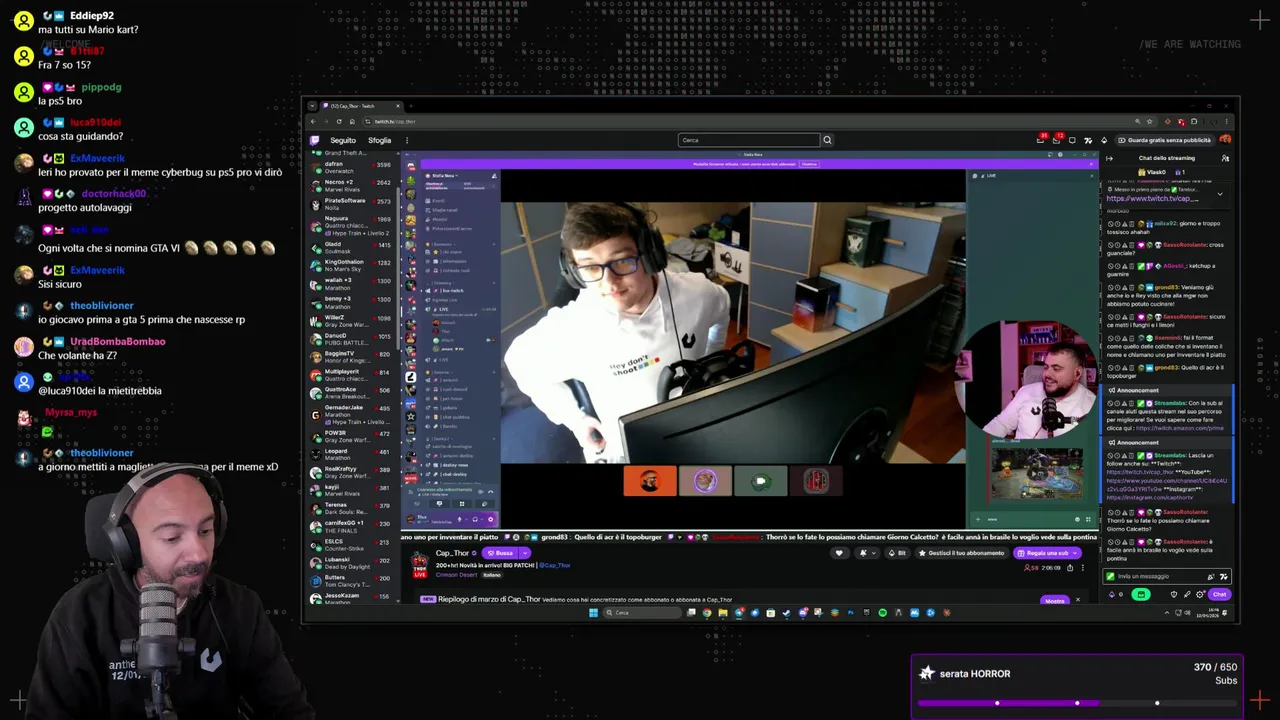Screen dimensions: 1280x720
Task: Open Discord user settings gear in the stream
Action: [x=490, y=519]
